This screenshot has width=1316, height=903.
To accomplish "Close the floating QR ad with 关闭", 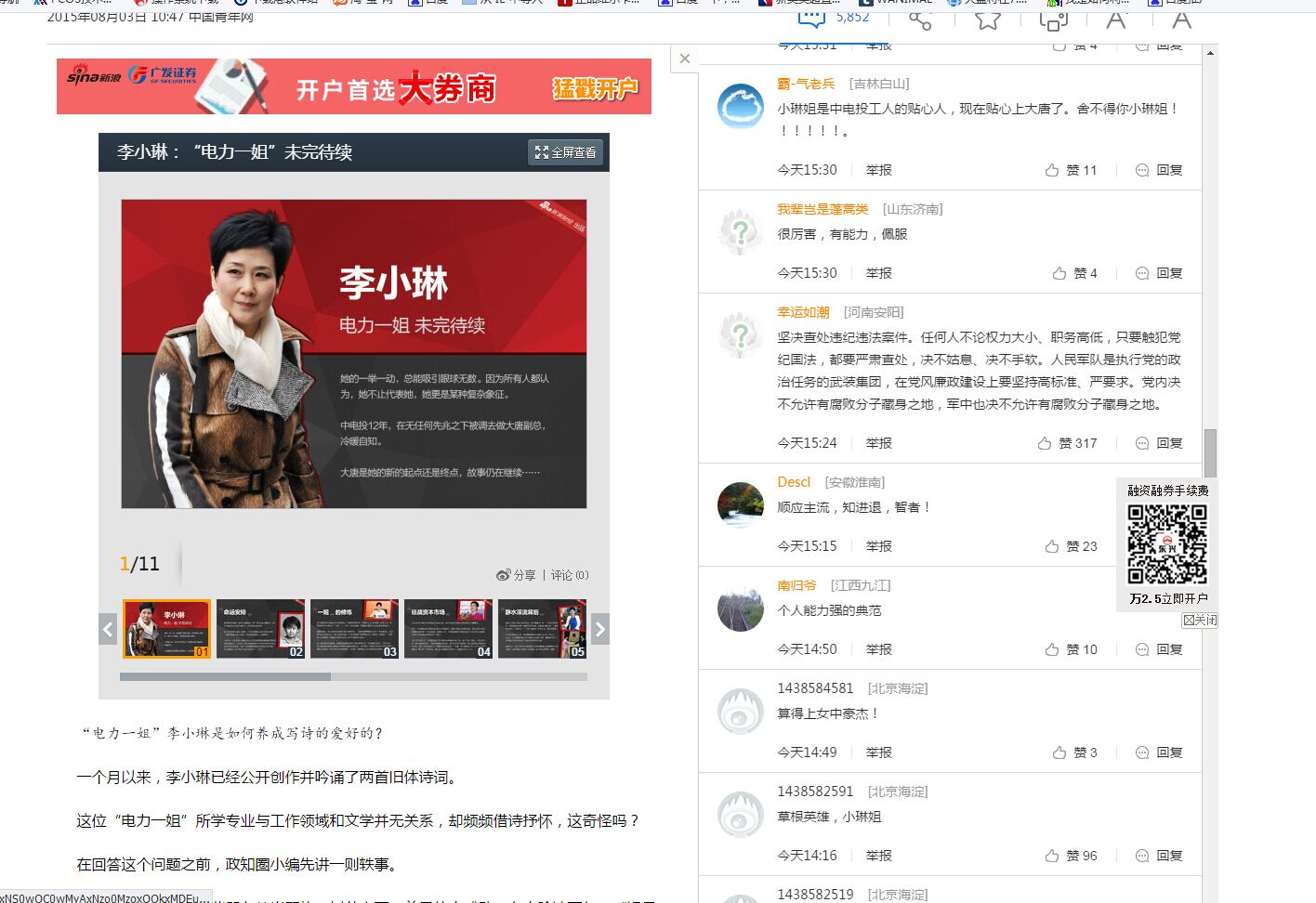I will pyautogui.click(x=1200, y=620).
